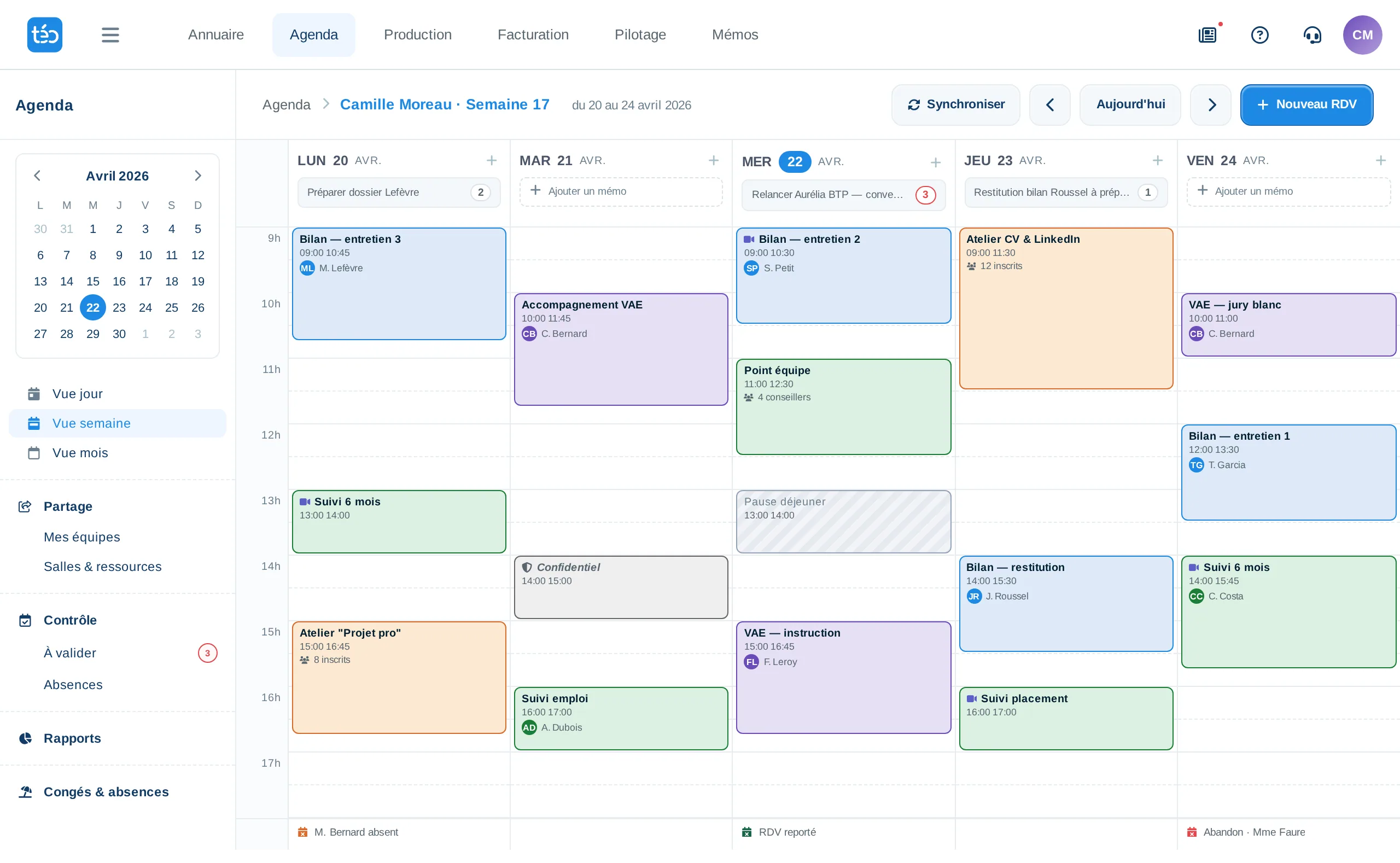Screen dimensions: 1400x863
Task: Expand the Congés & absences section
Action: click(x=106, y=792)
